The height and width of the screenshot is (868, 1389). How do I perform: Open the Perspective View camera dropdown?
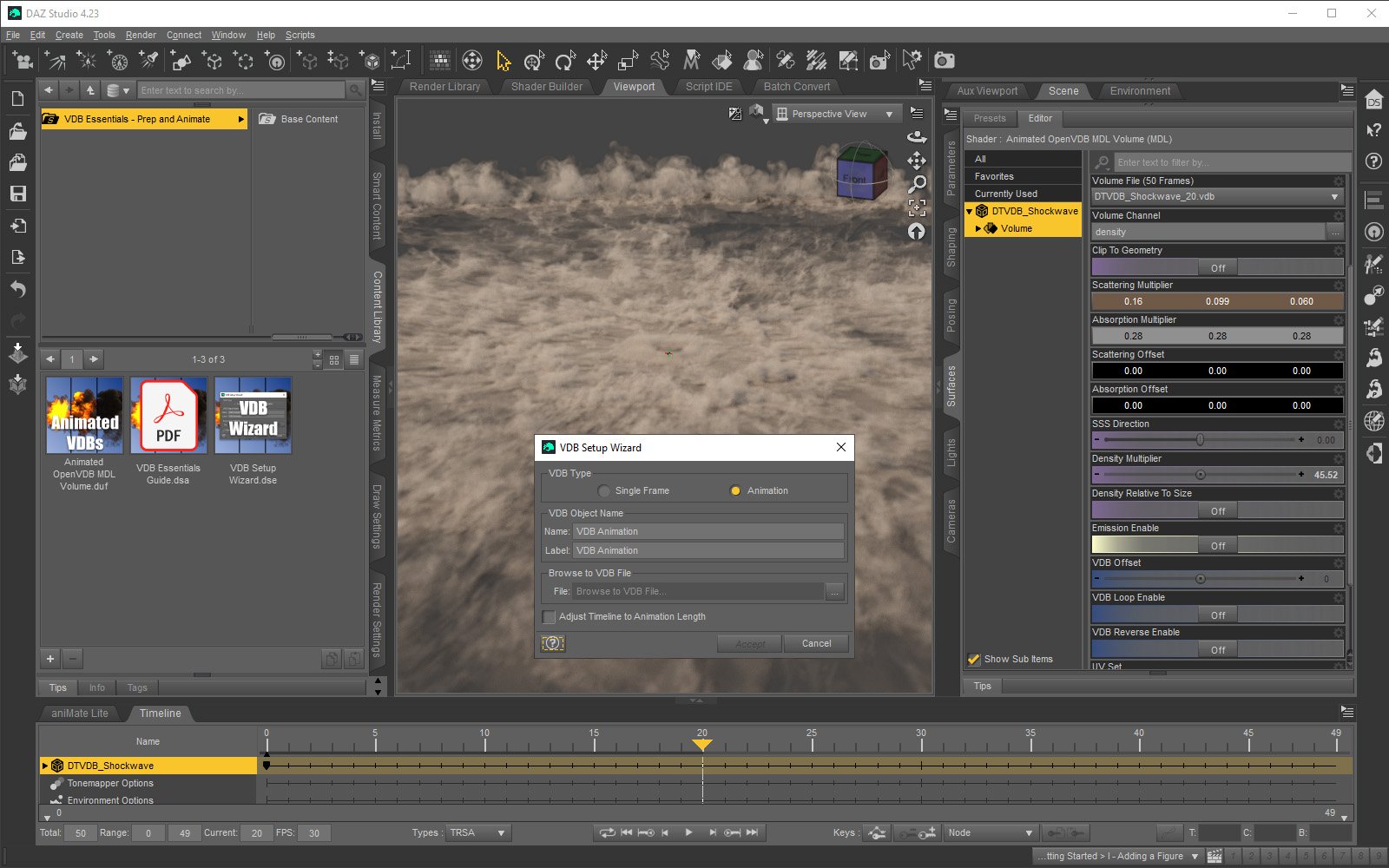pyautogui.click(x=888, y=113)
